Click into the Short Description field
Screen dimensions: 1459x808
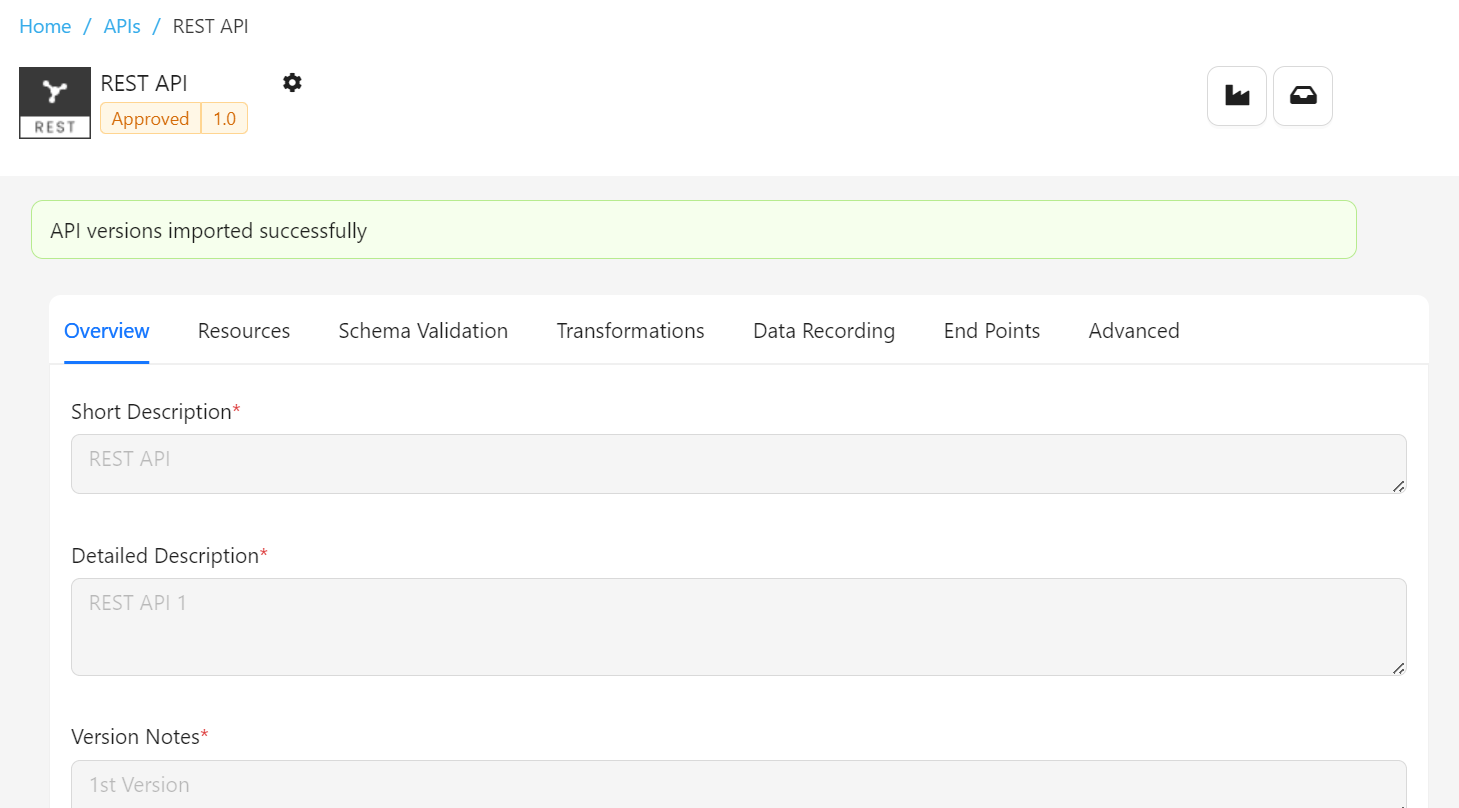point(738,464)
